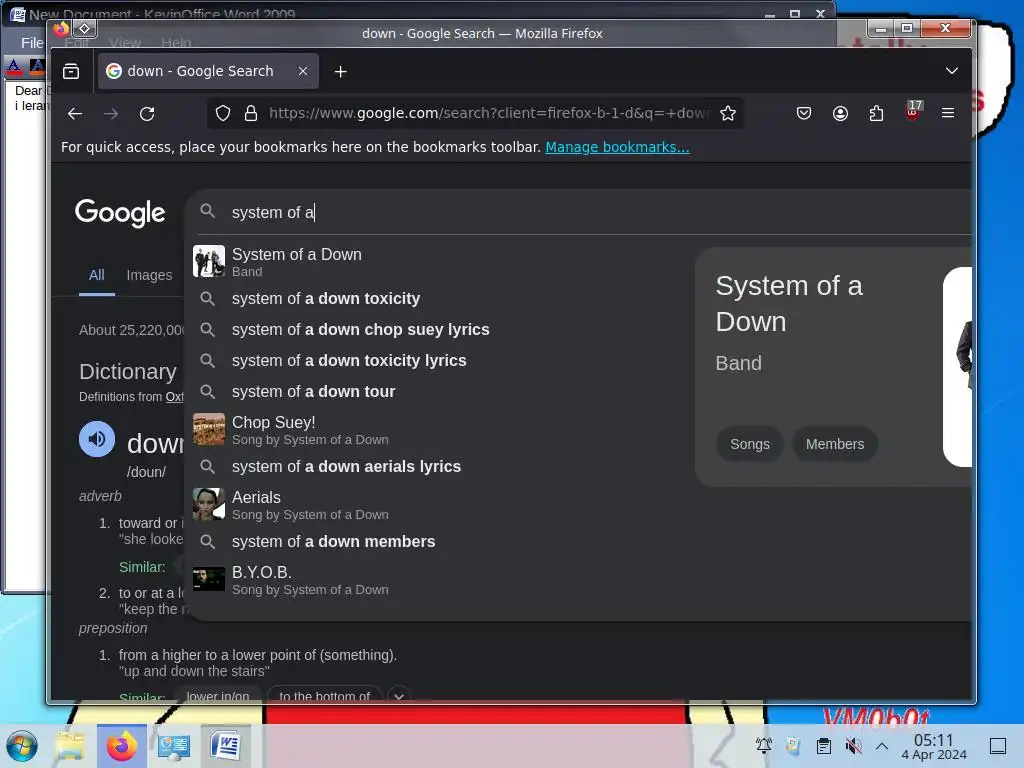Open the Firefox hamburger application menu
1024x768 pixels.
(948, 114)
